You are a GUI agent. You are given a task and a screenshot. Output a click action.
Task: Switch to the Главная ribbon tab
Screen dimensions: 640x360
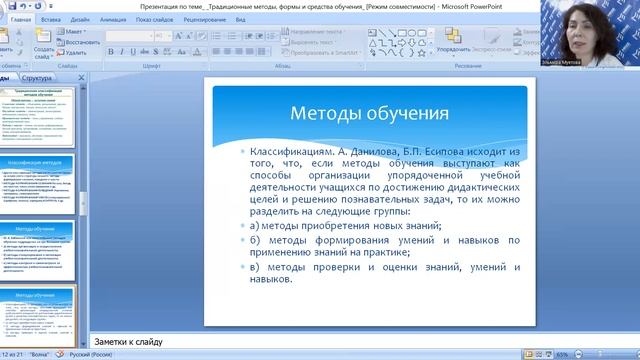click(21, 20)
